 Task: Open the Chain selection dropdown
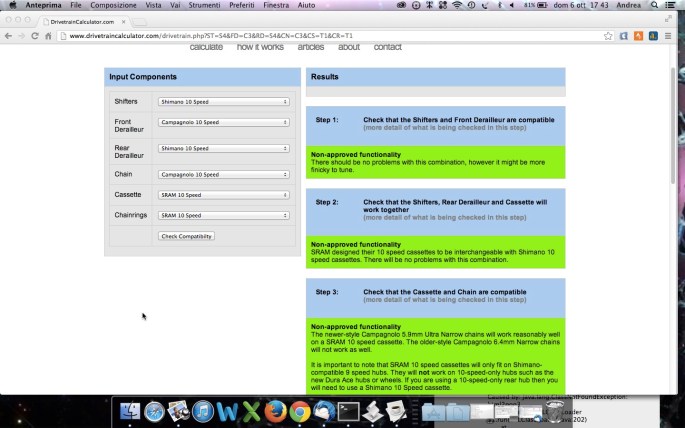(x=224, y=174)
